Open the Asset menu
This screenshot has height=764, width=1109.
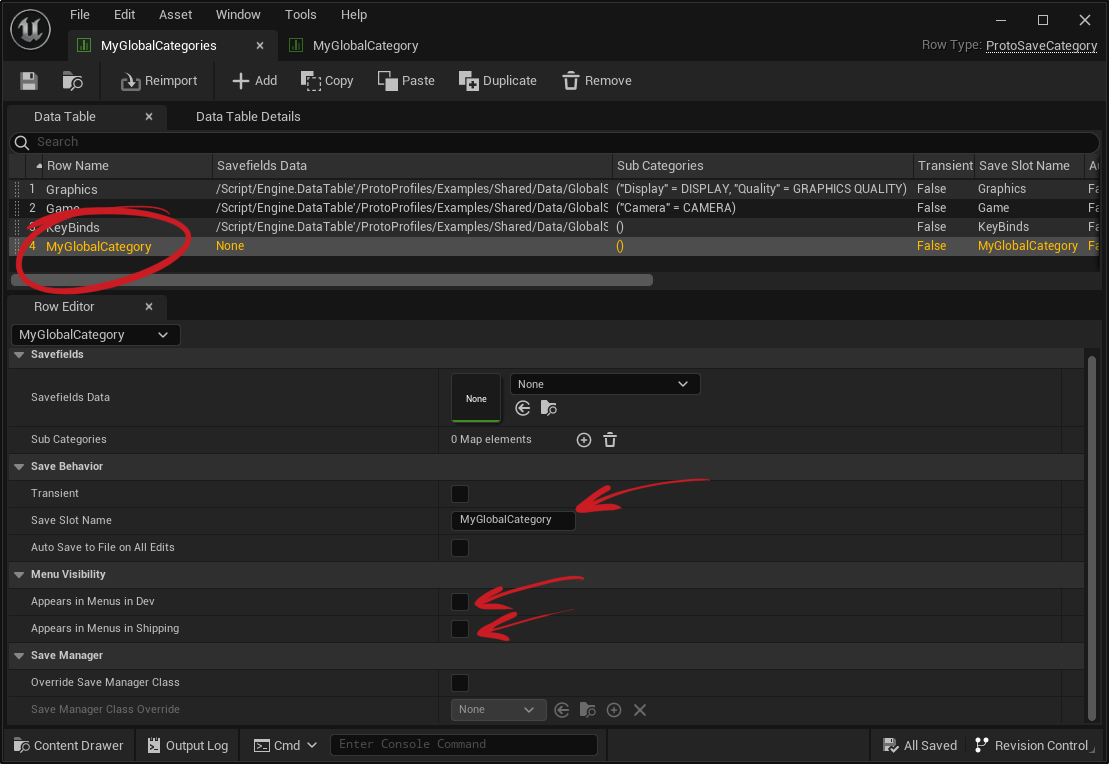coord(176,15)
